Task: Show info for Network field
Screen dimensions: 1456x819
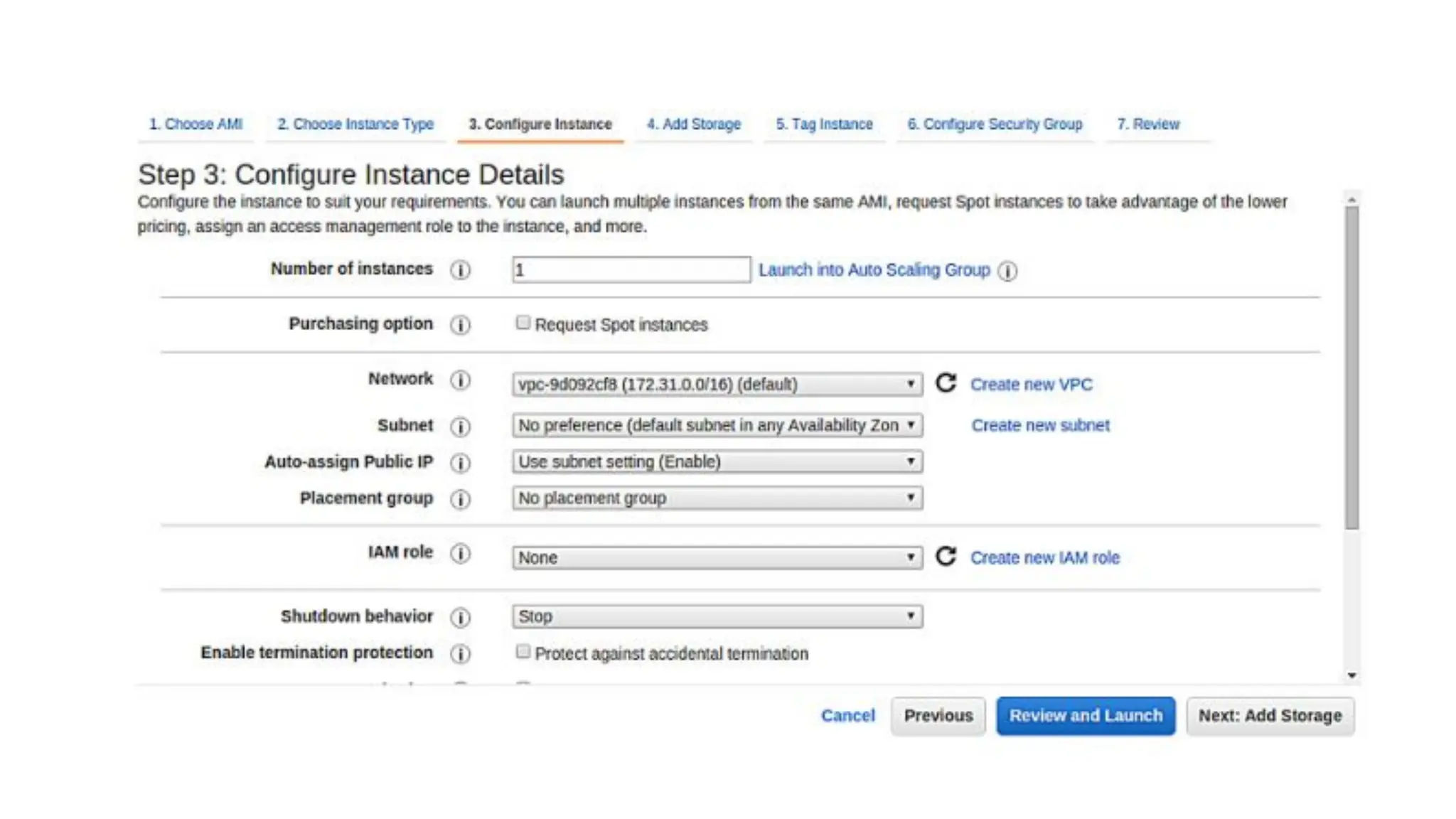Action: [460, 380]
